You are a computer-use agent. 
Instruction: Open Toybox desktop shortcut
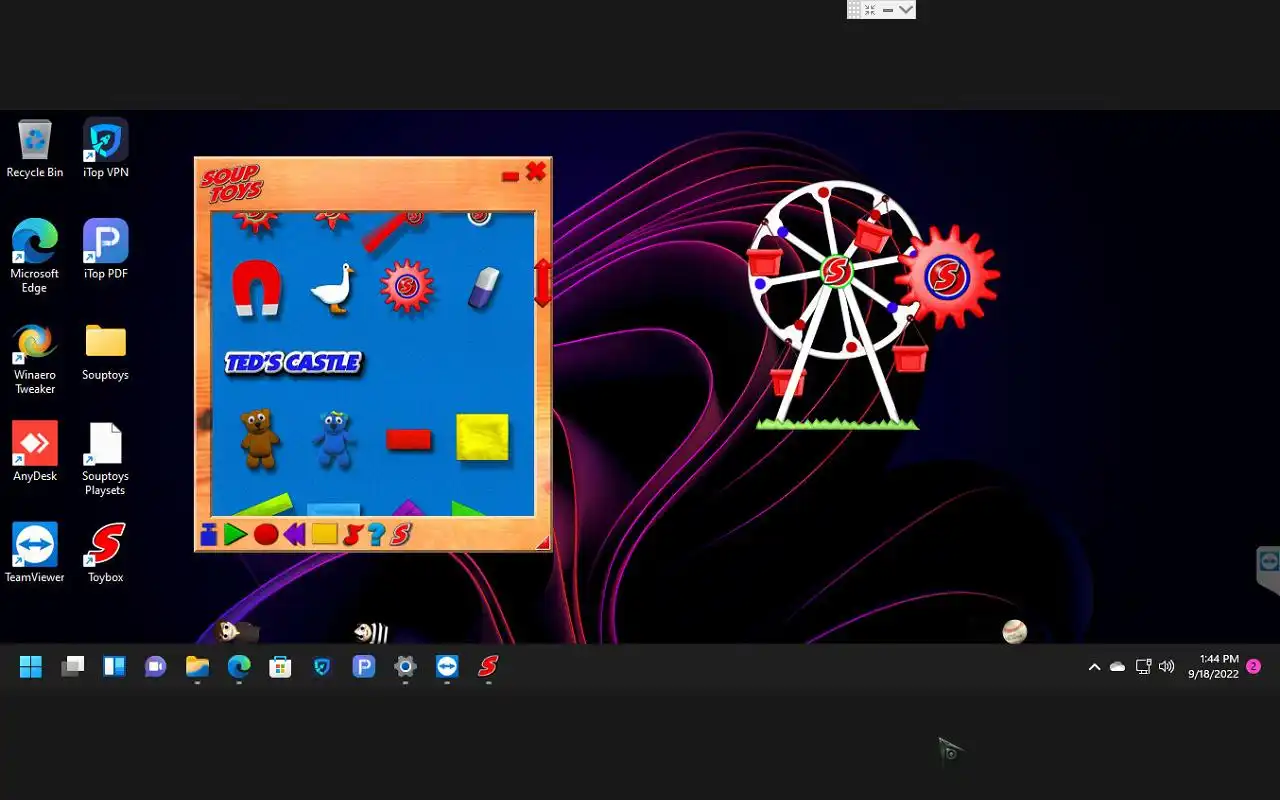[x=105, y=553]
